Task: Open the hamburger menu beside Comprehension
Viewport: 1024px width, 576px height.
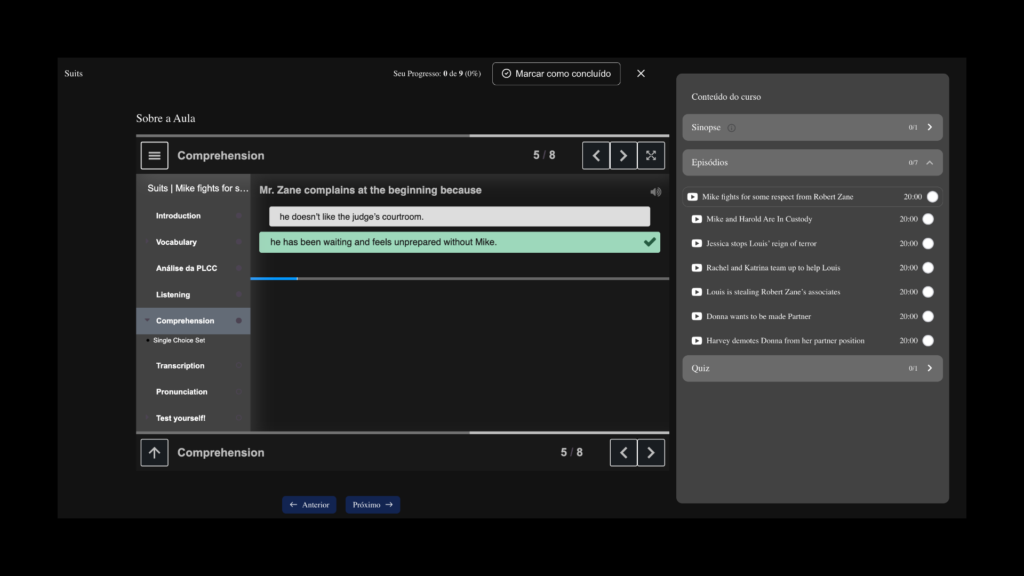Action: (154, 155)
